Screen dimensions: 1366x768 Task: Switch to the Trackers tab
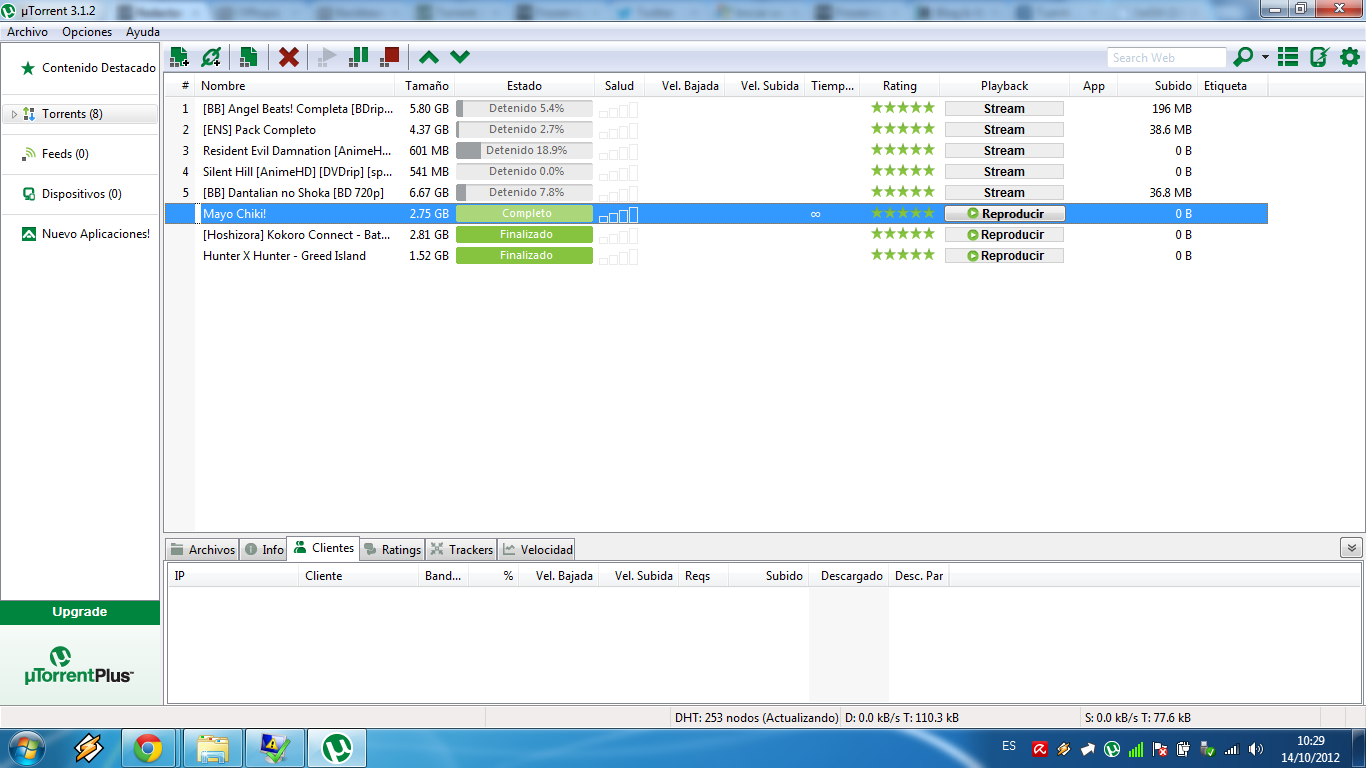461,548
